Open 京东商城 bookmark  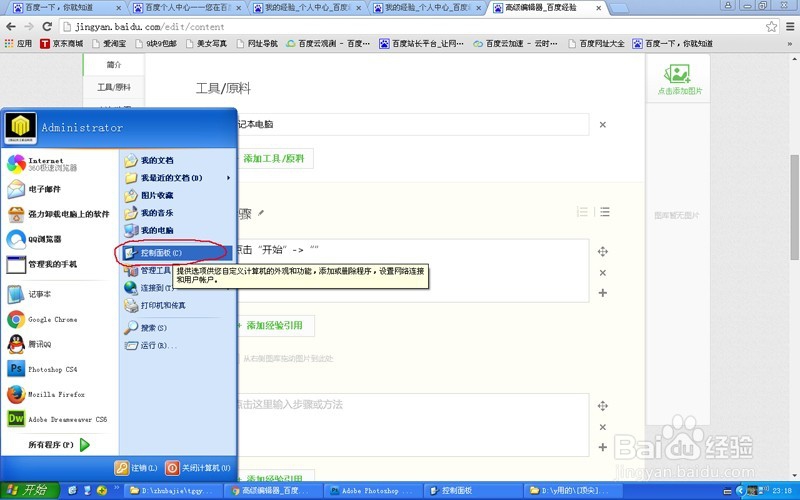(x=62, y=44)
